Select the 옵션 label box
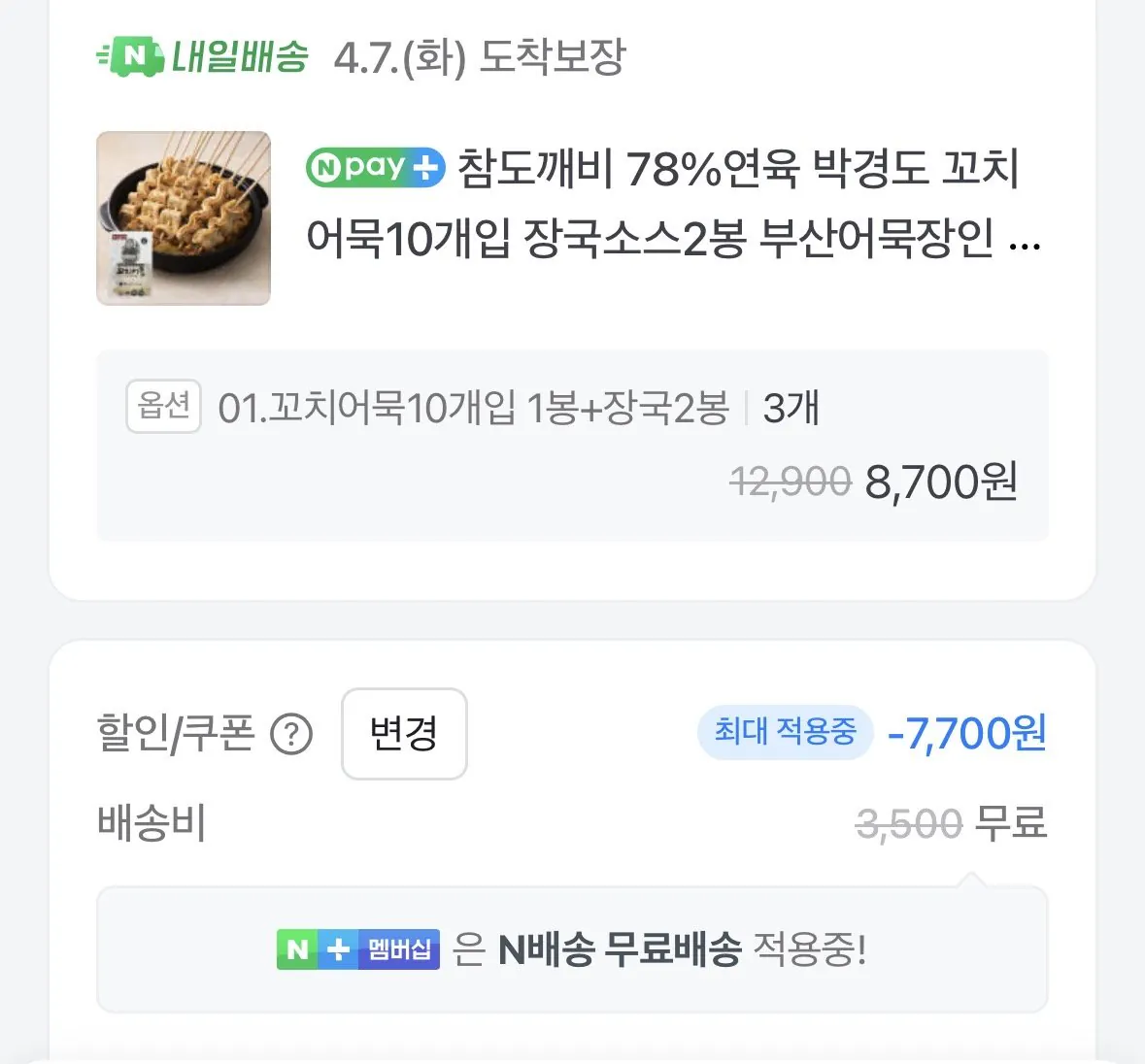1145x1064 pixels. [162, 407]
